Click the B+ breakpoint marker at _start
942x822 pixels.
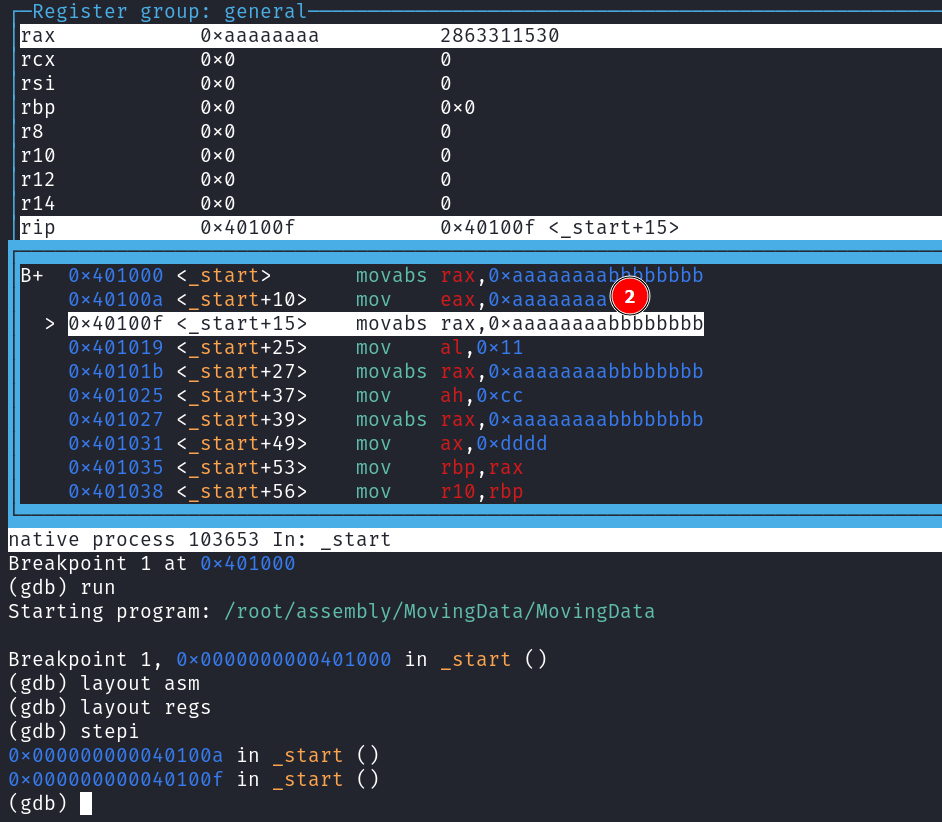pos(32,275)
